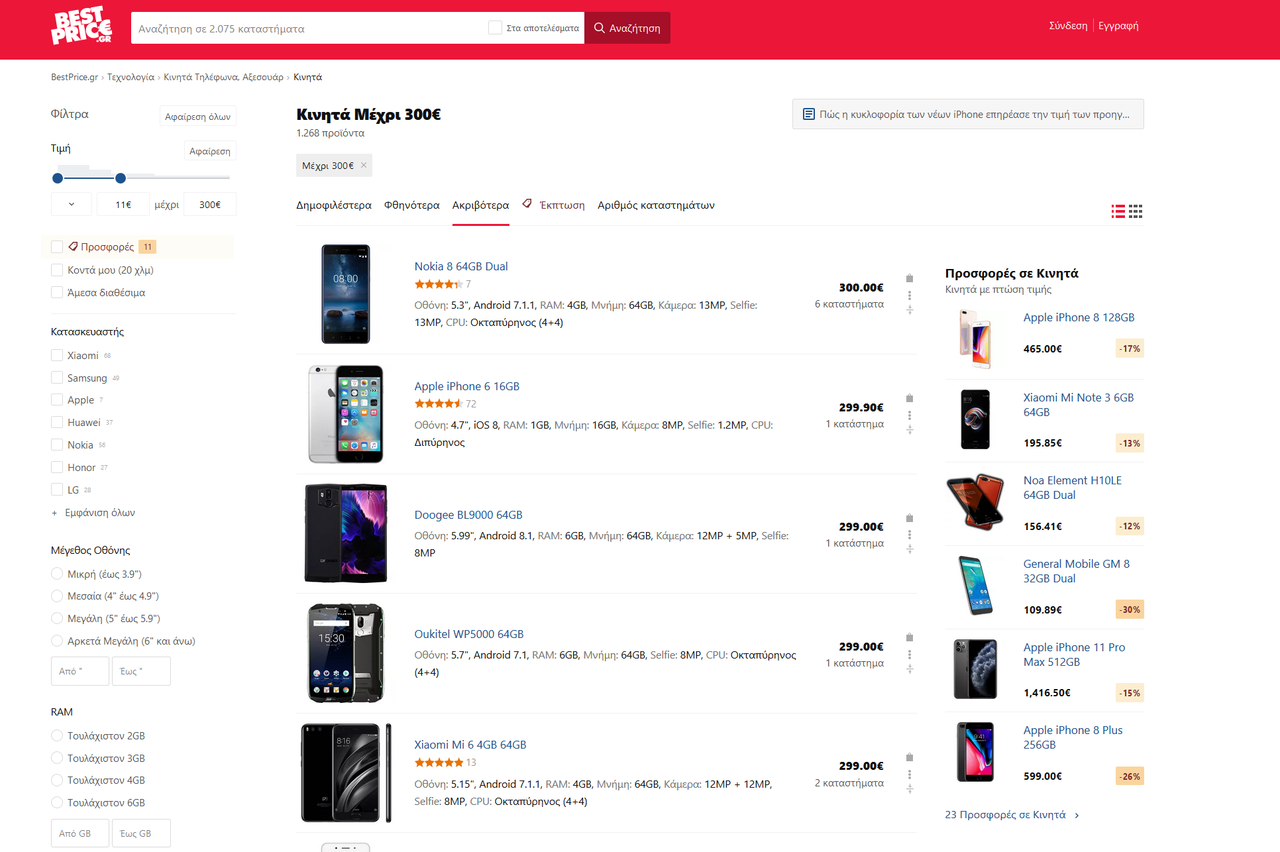Viewport: 1280px width, 852px height.
Task: Toggle Στα αποτελέσματα checkbox in search bar
Action: coord(495,28)
